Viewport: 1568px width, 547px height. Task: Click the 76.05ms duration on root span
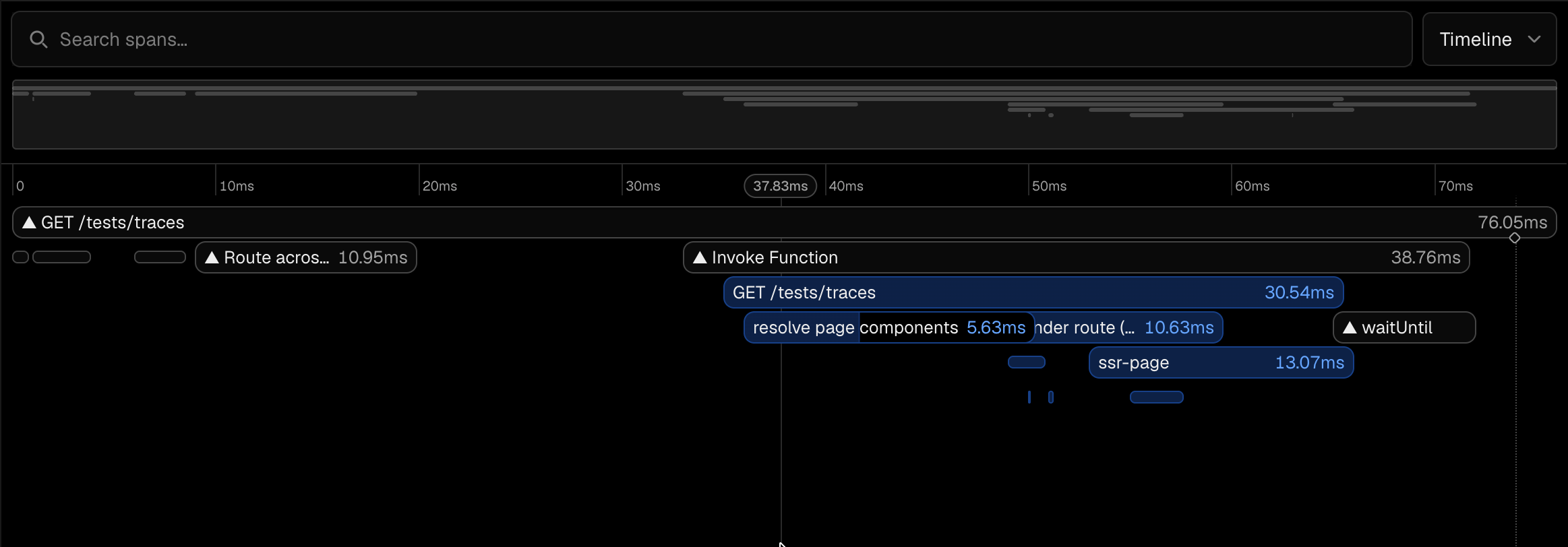tap(1513, 222)
